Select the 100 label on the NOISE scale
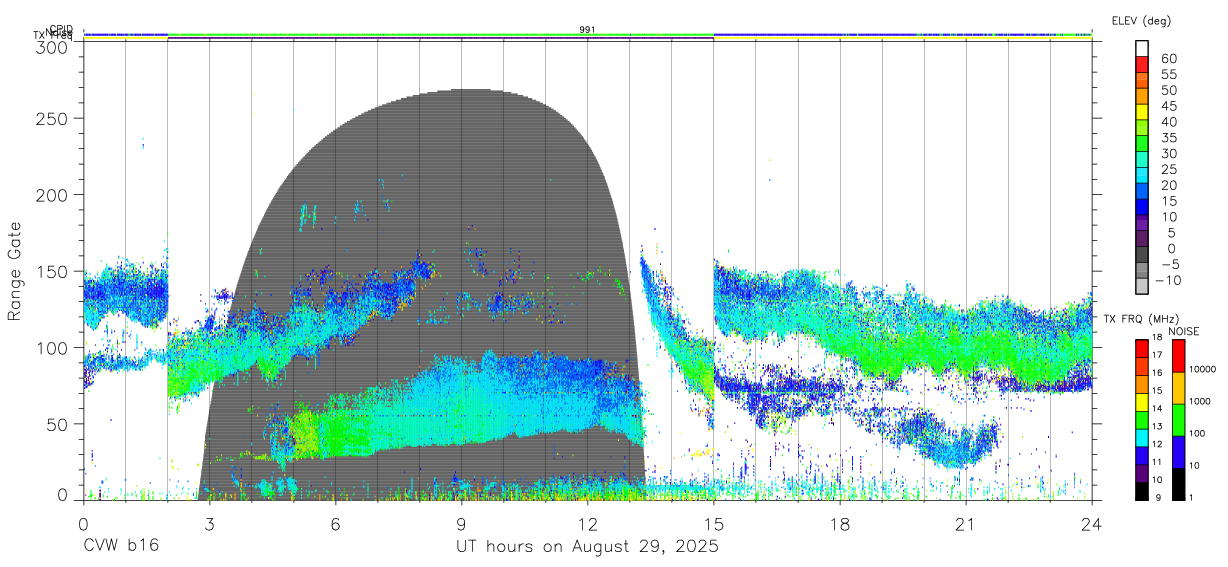Image resolution: width=1228 pixels, height=567 pixels. [1198, 434]
